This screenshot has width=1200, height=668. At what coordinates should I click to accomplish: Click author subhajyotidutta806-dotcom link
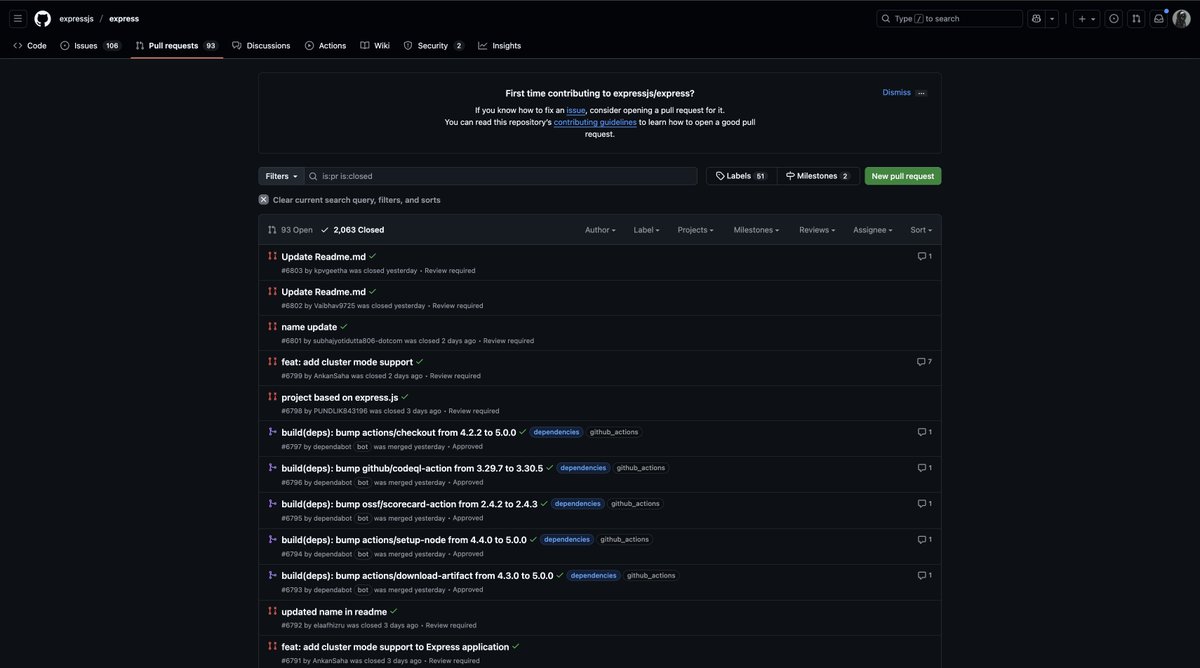tap(358, 341)
